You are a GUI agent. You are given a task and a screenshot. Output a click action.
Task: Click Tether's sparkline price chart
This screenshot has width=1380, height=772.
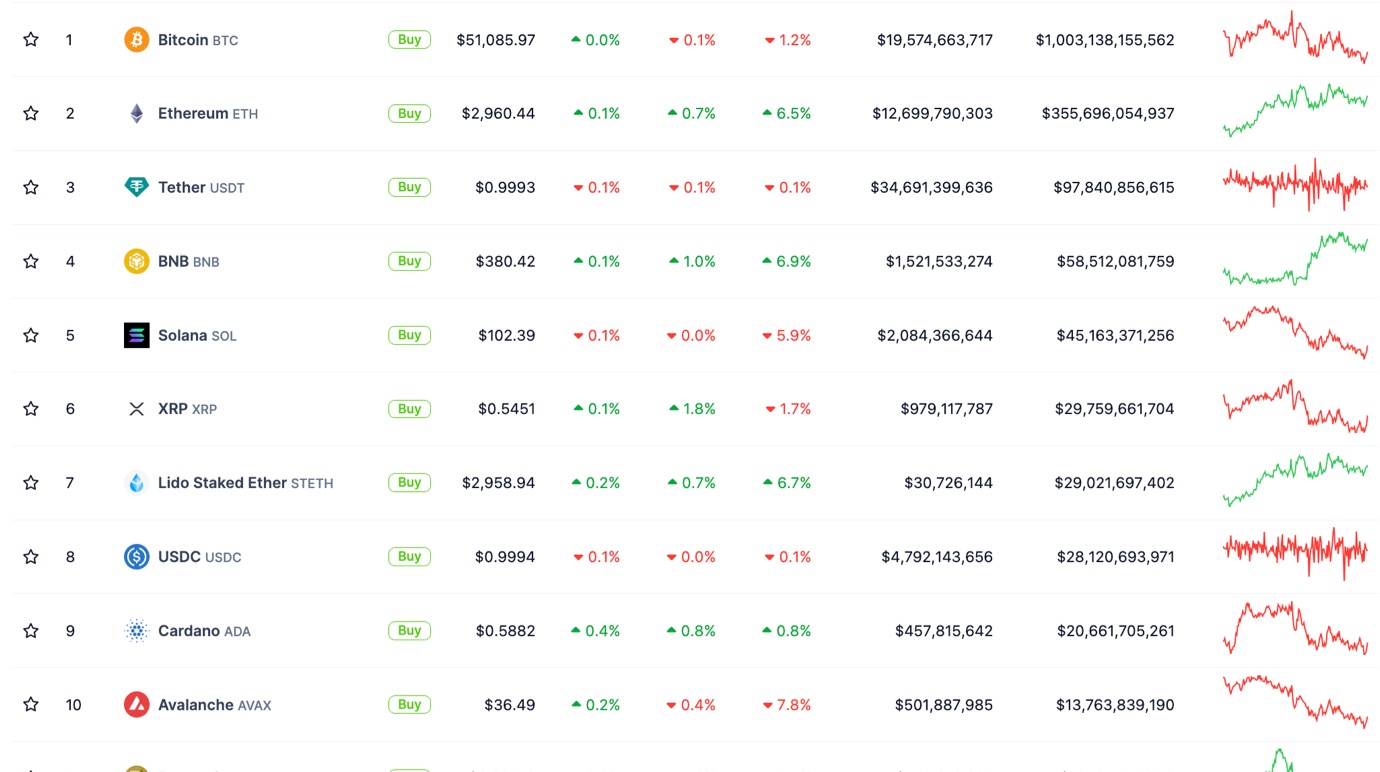click(1295, 185)
